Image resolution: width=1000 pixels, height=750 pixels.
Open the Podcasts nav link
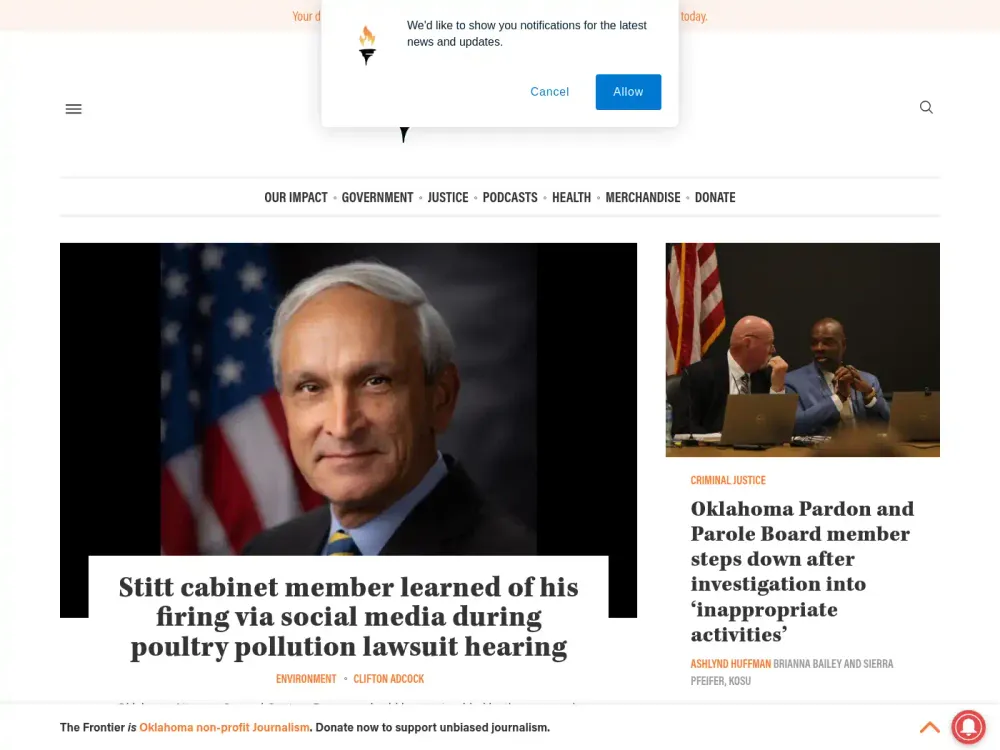click(x=510, y=198)
